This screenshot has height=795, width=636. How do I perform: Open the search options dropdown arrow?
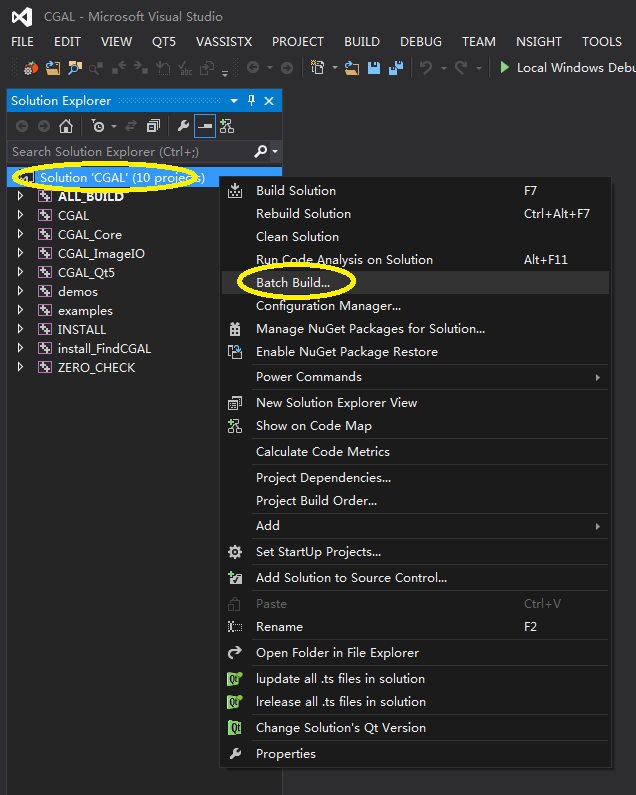[x=275, y=151]
